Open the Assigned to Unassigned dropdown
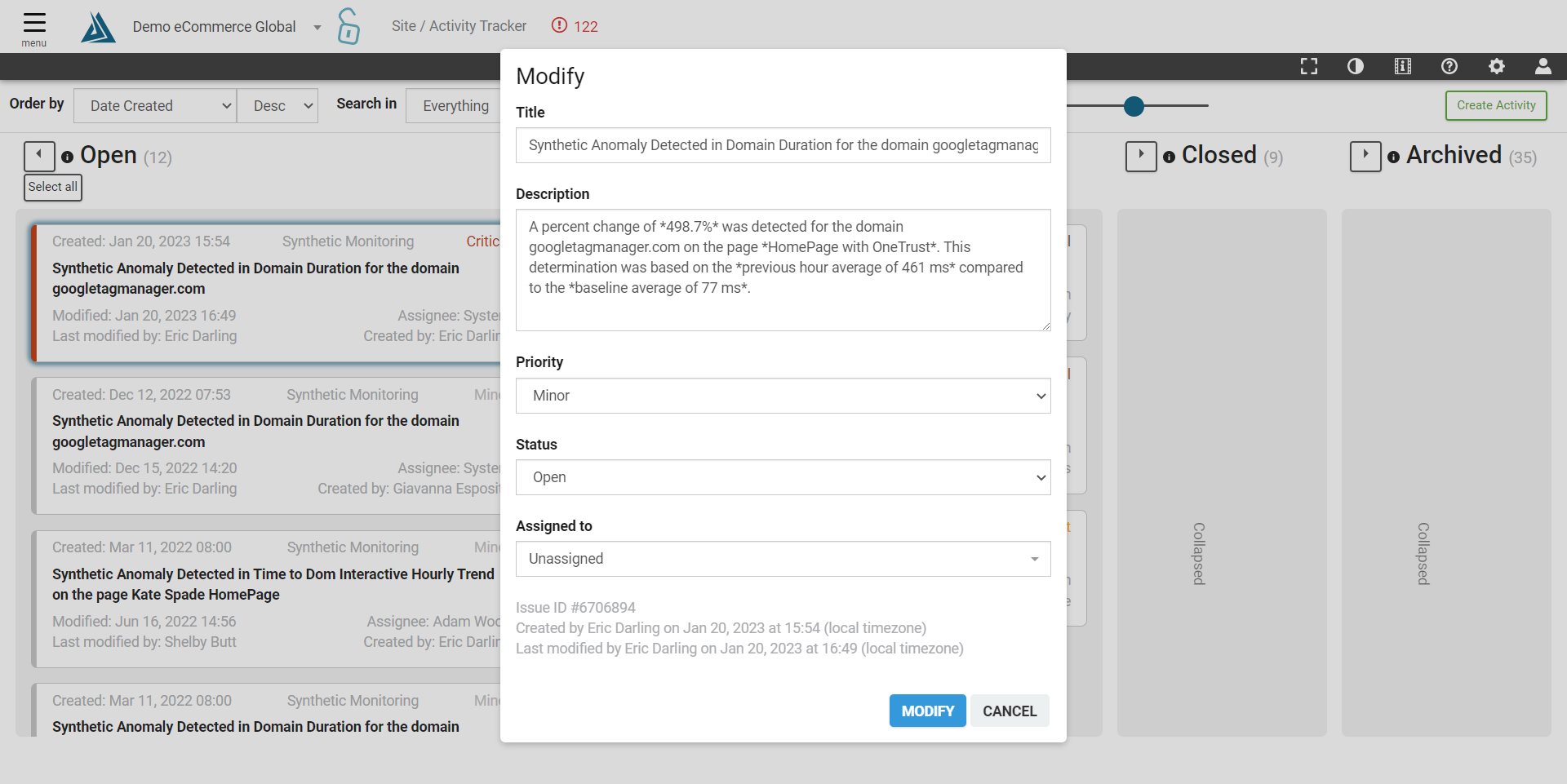Viewport: 1567px width, 784px height. 783,559
